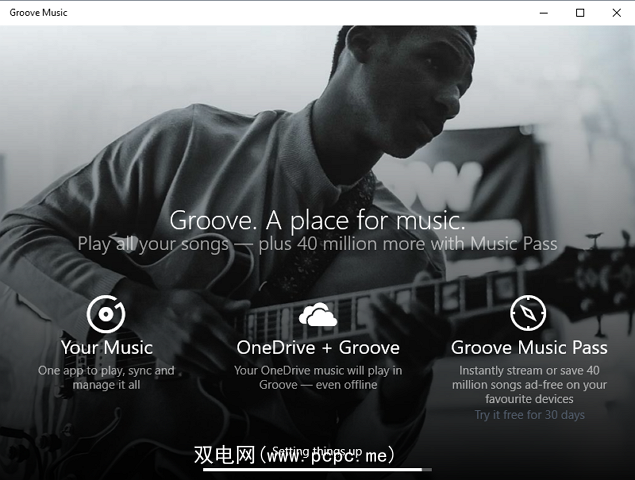Click the OneDrive cloud icon

pyautogui.click(x=318, y=314)
